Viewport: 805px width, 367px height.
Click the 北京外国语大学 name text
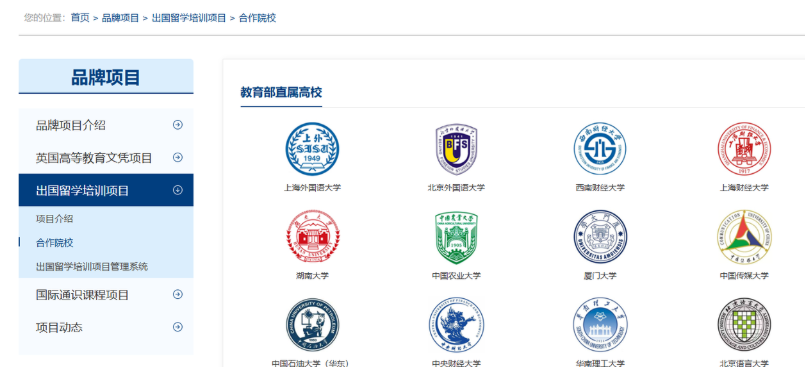456,188
